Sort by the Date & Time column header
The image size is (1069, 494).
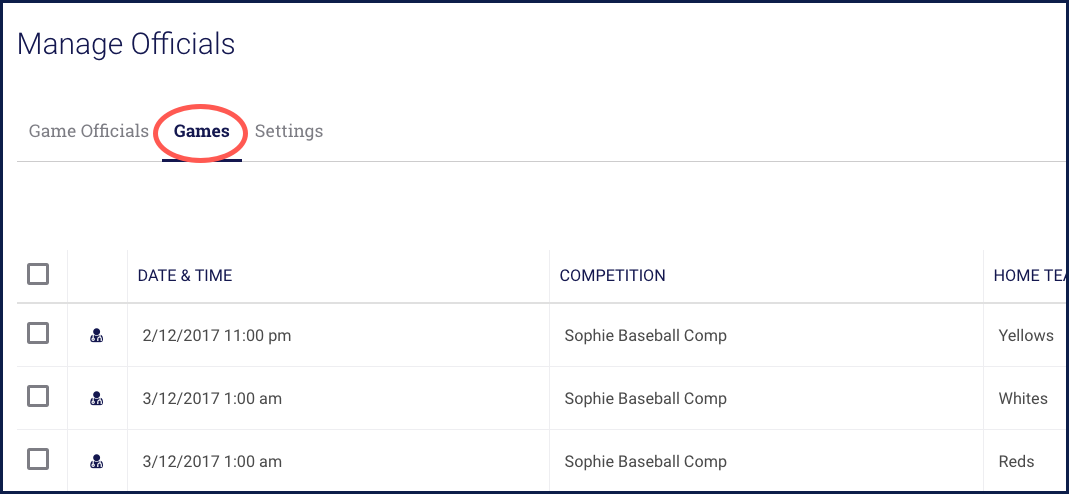[185, 276]
